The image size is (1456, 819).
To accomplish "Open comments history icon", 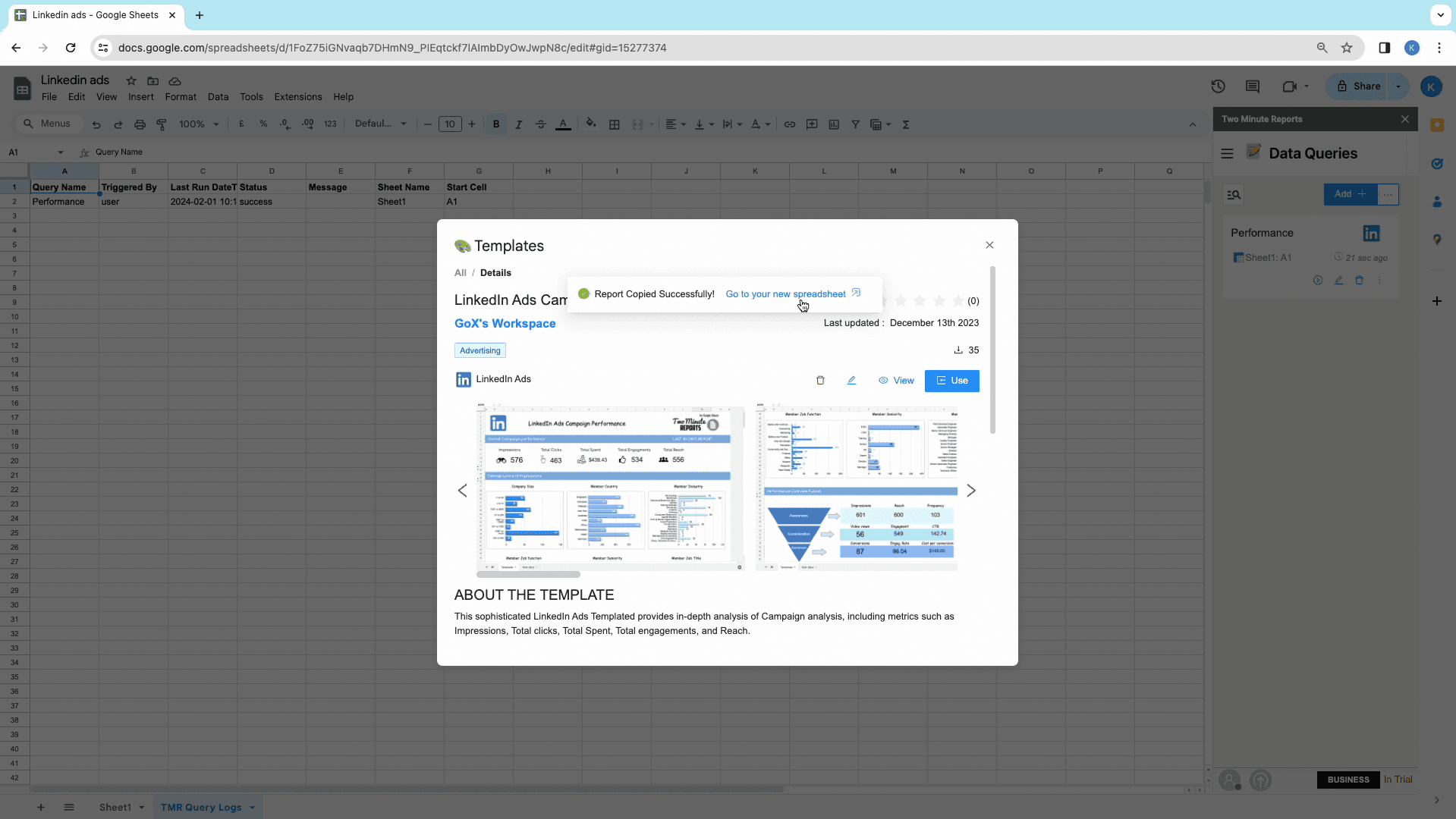I will (x=1253, y=86).
